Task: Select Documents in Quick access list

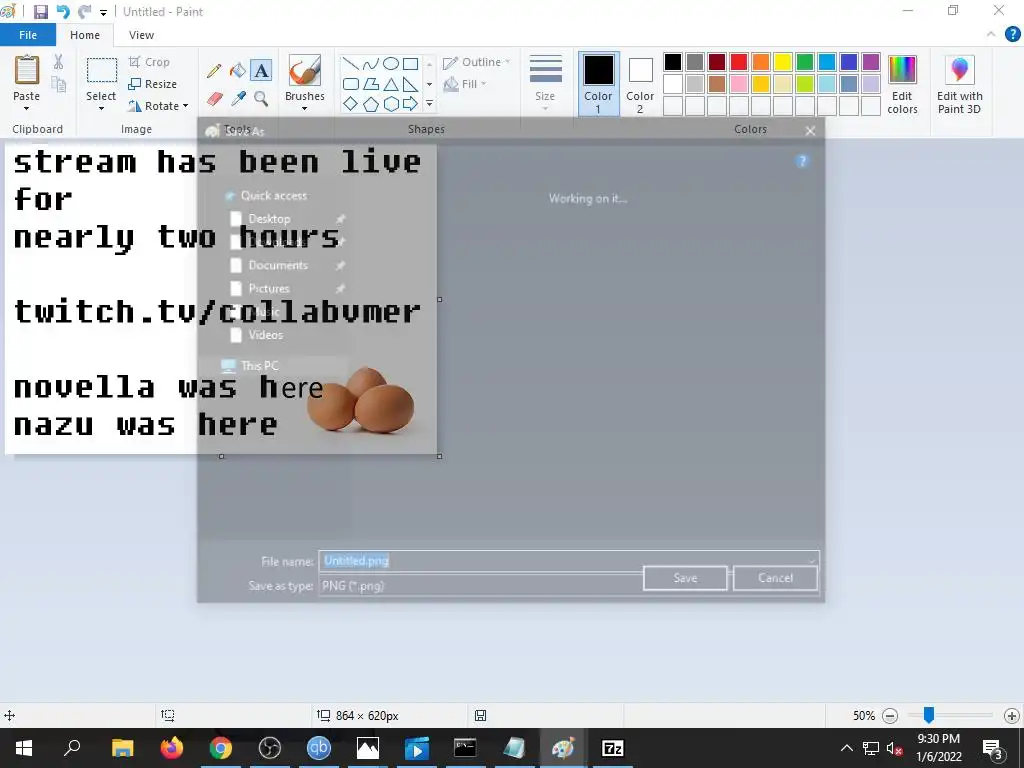Action: (278, 265)
